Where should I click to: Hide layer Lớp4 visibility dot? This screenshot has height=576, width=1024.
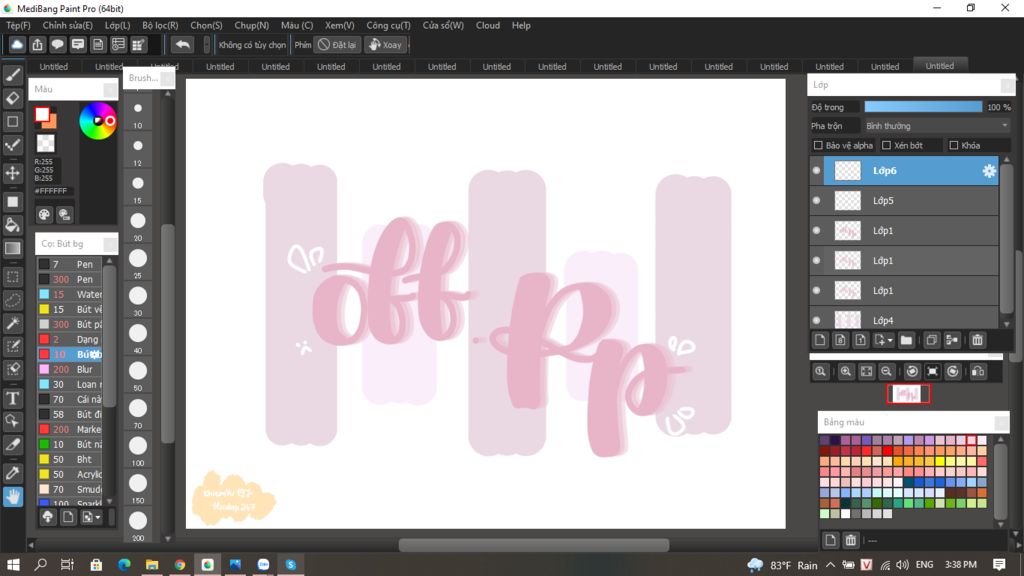point(816,320)
